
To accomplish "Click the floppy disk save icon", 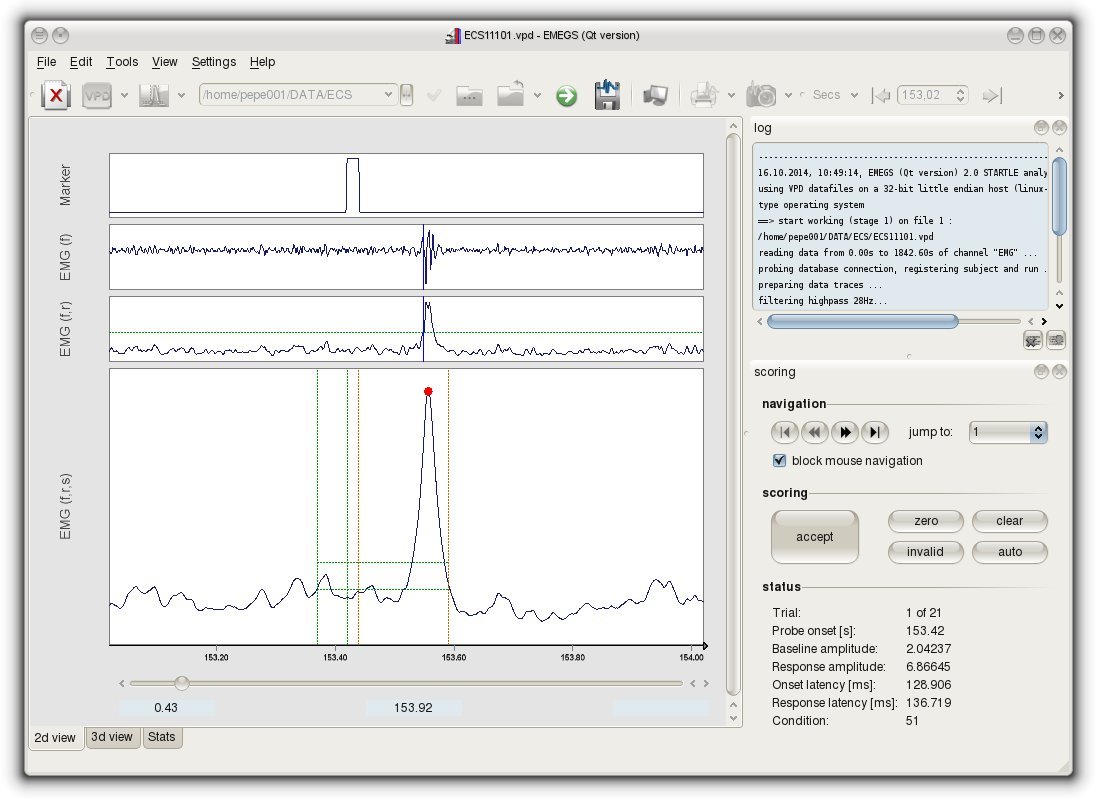I will [x=607, y=95].
